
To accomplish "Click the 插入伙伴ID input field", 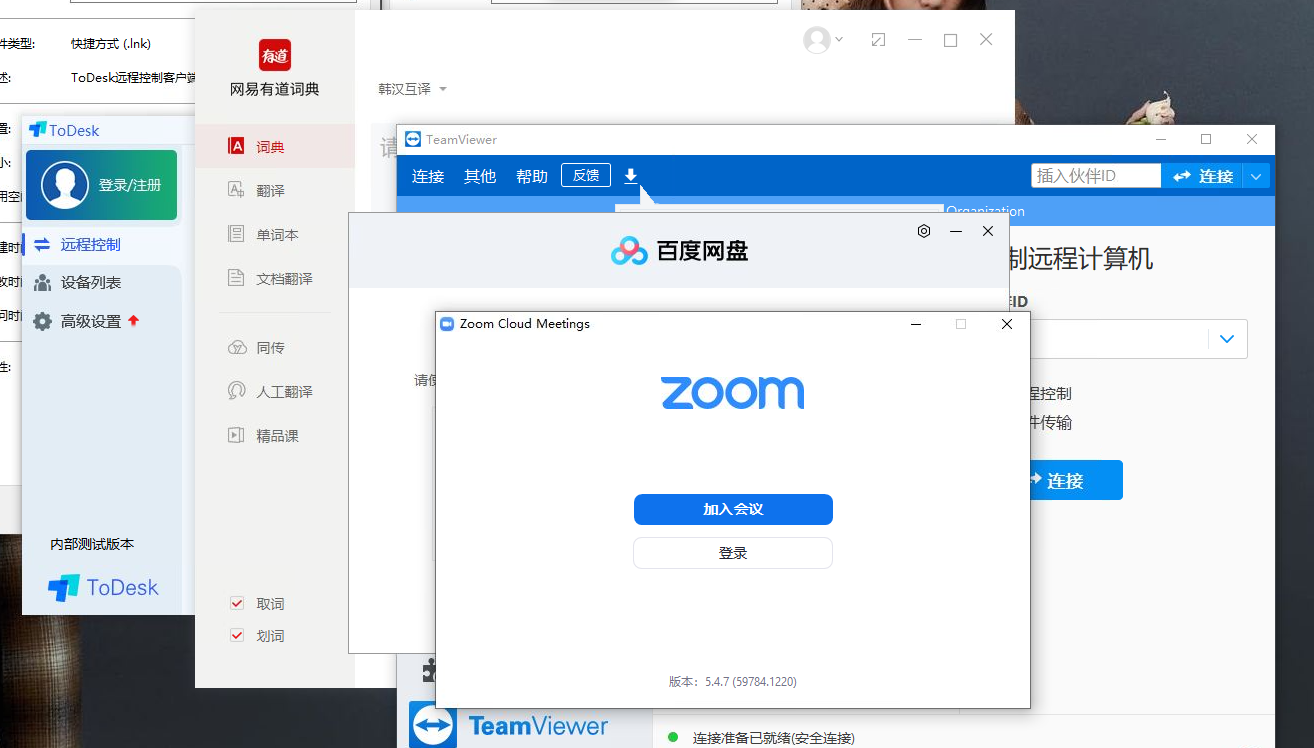I will pos(1096,176).
